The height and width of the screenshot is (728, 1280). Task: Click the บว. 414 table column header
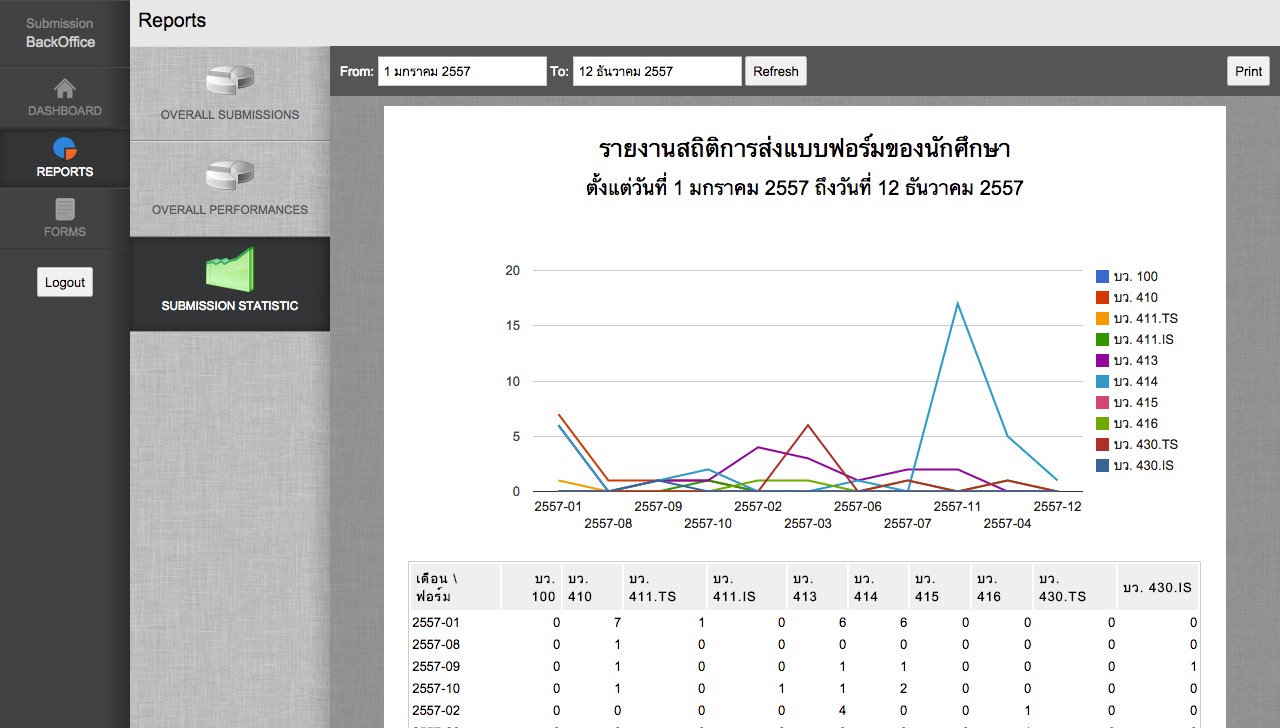pyautogui.click(x=865, y=588)
